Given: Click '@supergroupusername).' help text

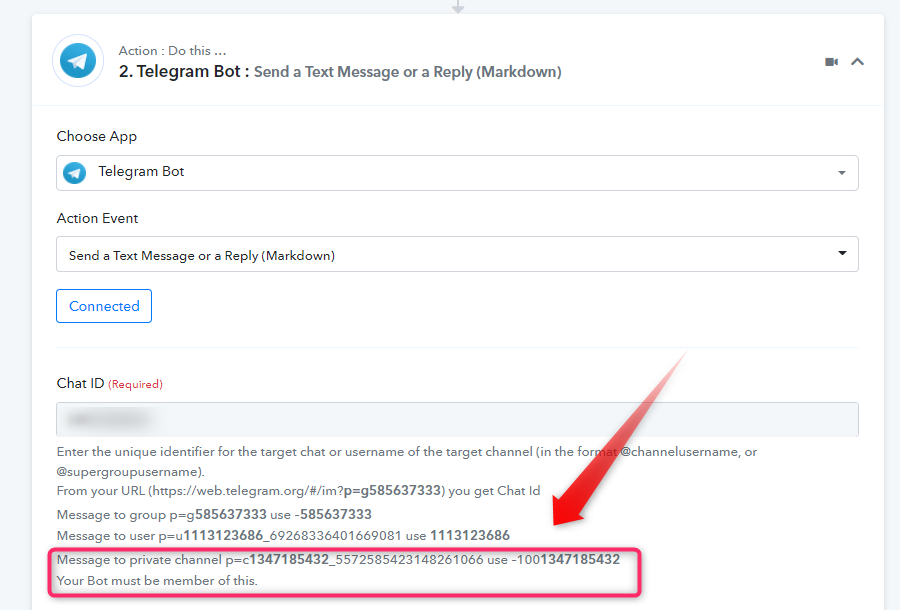Looking at the screenshot, I should [x=130, y=472].
